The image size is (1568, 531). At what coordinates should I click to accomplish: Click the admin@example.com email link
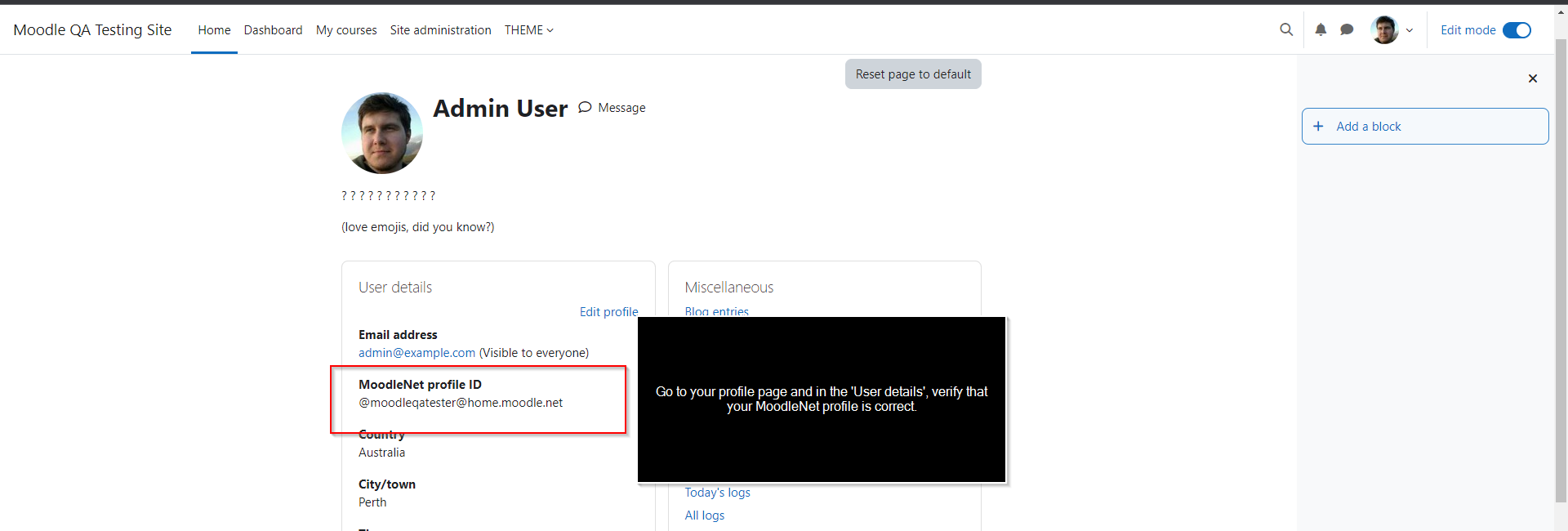point(416,353)
